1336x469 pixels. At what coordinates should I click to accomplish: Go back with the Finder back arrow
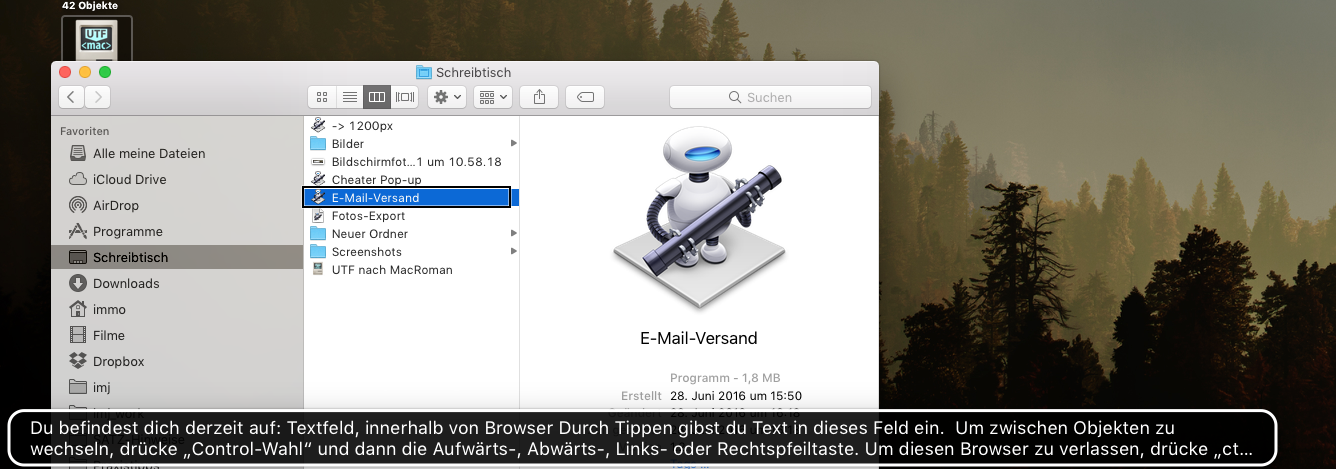[x=71, y=97]
